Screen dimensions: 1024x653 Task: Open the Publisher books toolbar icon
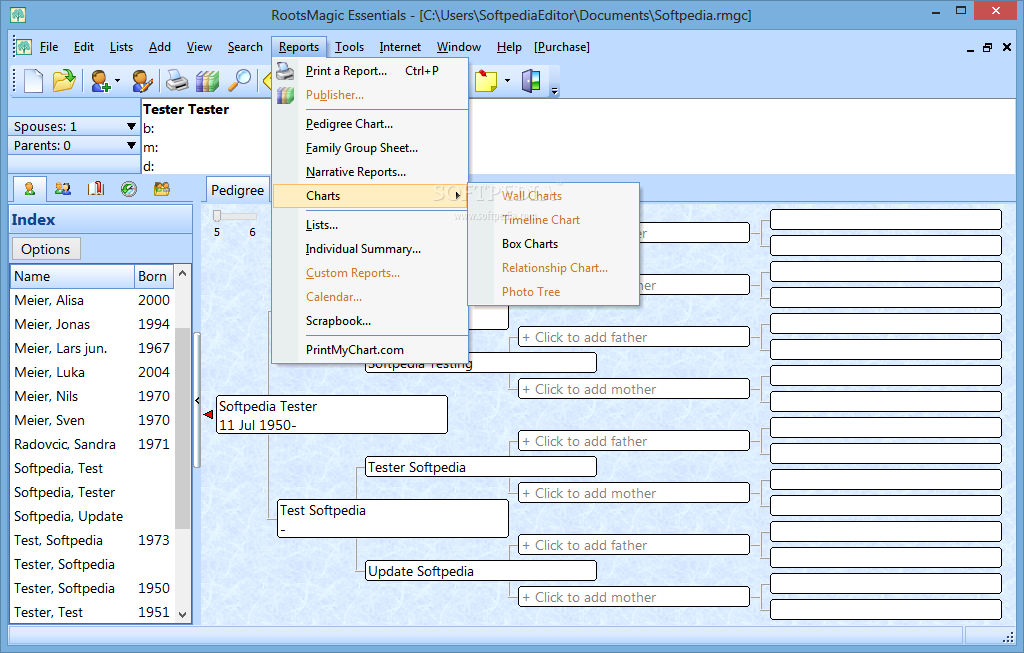pos(207,81)
